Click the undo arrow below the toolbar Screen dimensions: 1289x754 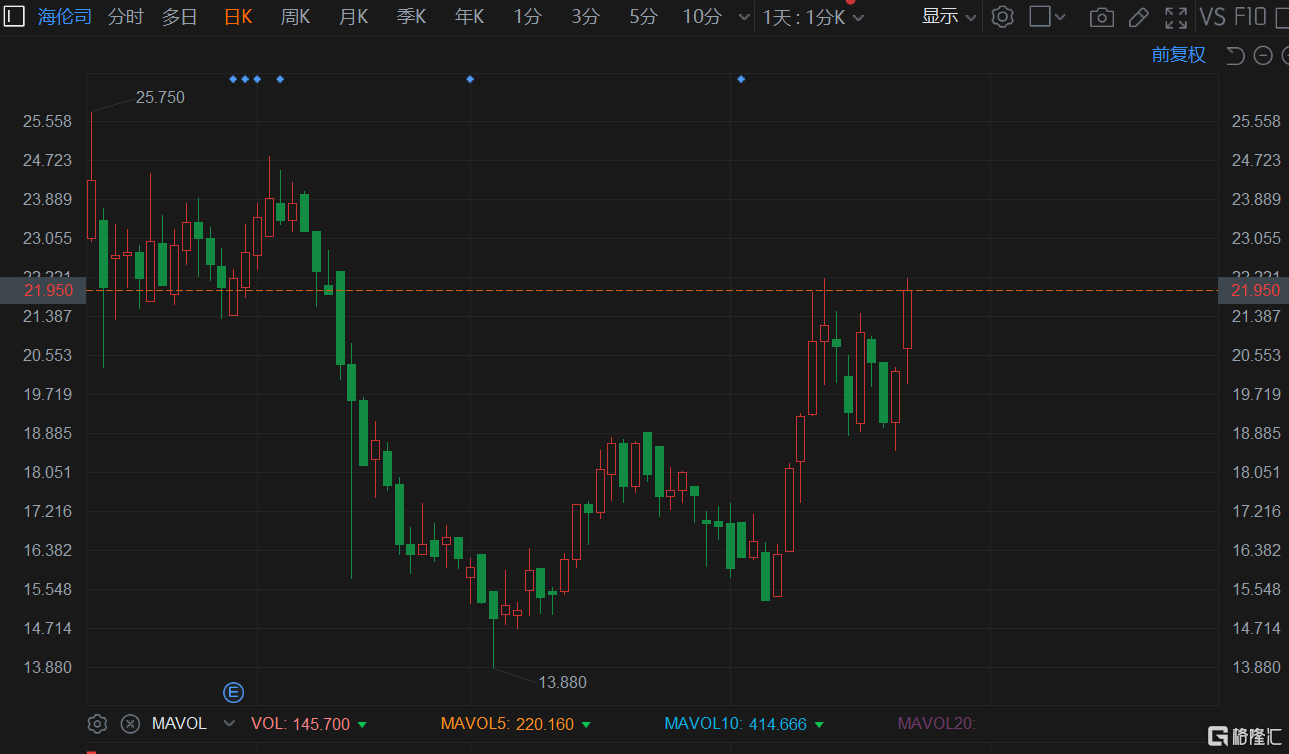(x=1235, y=56)
